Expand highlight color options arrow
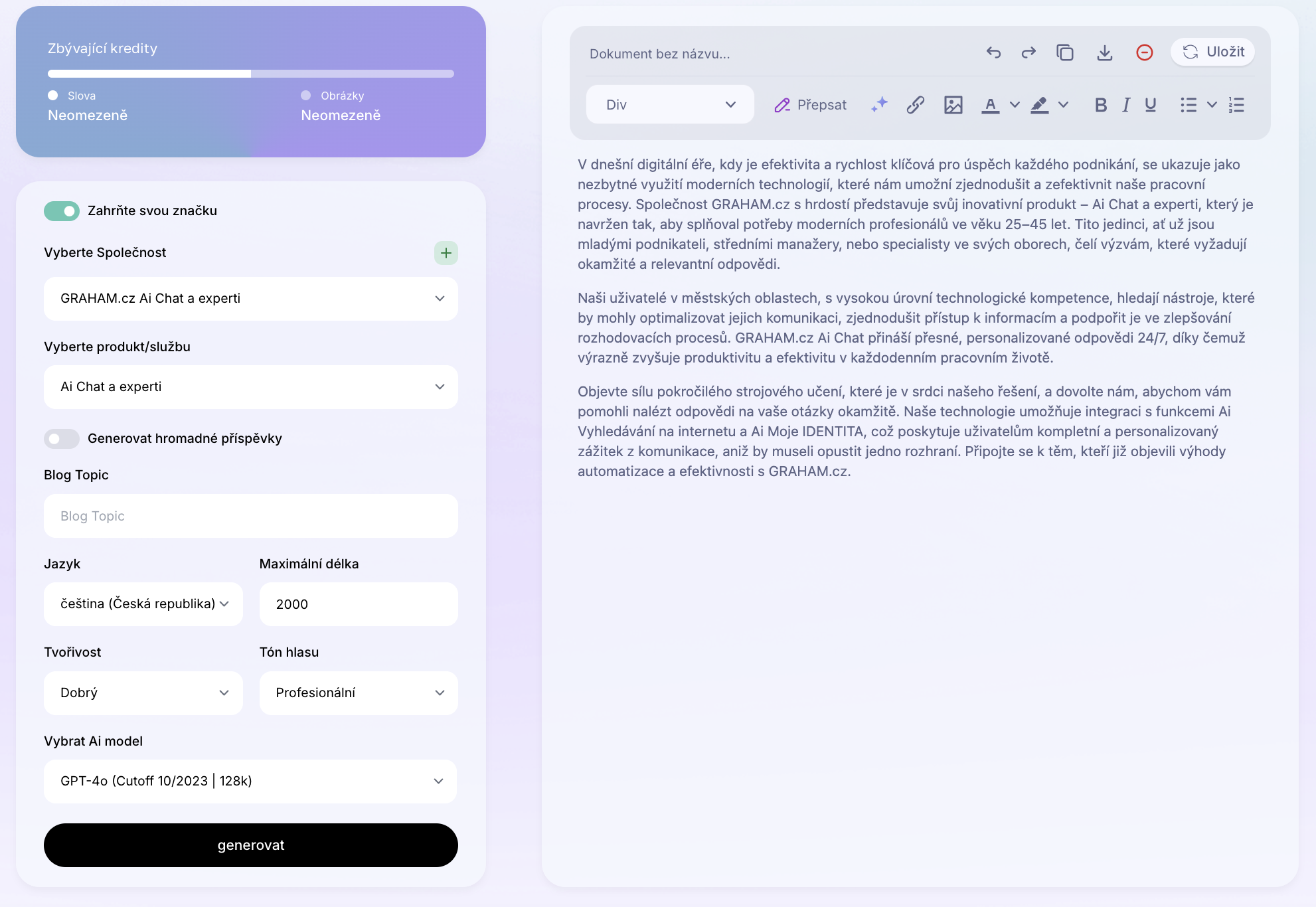Viewport: 1316px width, 907px height. point(1063,105)
